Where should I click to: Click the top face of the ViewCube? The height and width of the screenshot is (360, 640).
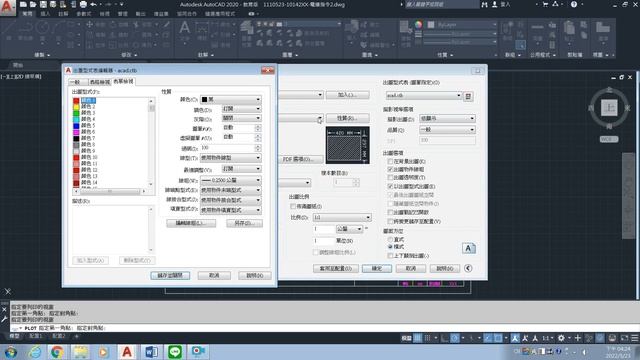[609, 108]
